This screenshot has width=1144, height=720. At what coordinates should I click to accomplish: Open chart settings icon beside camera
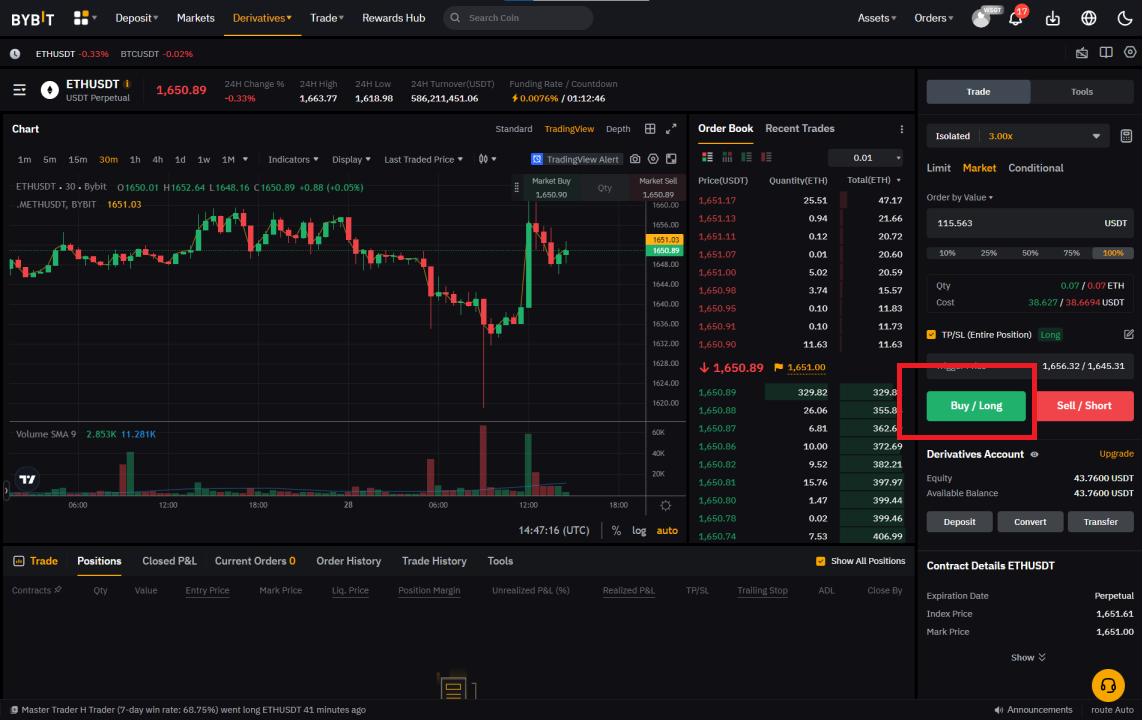(x=653, y=159)
